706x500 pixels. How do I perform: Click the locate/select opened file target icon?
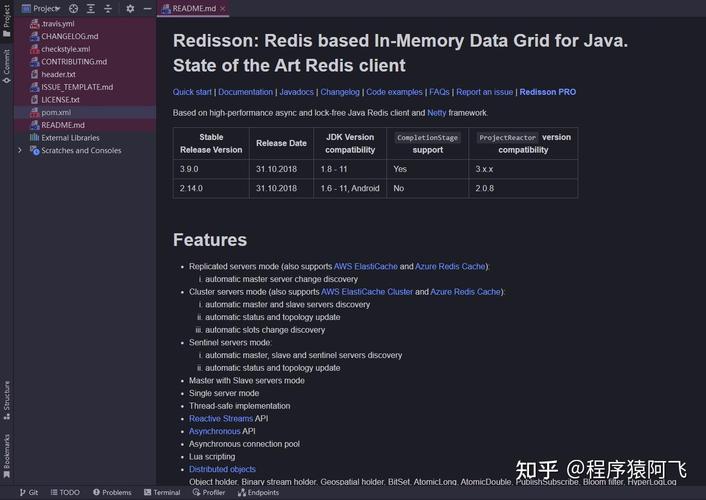[x=73, y=8]
